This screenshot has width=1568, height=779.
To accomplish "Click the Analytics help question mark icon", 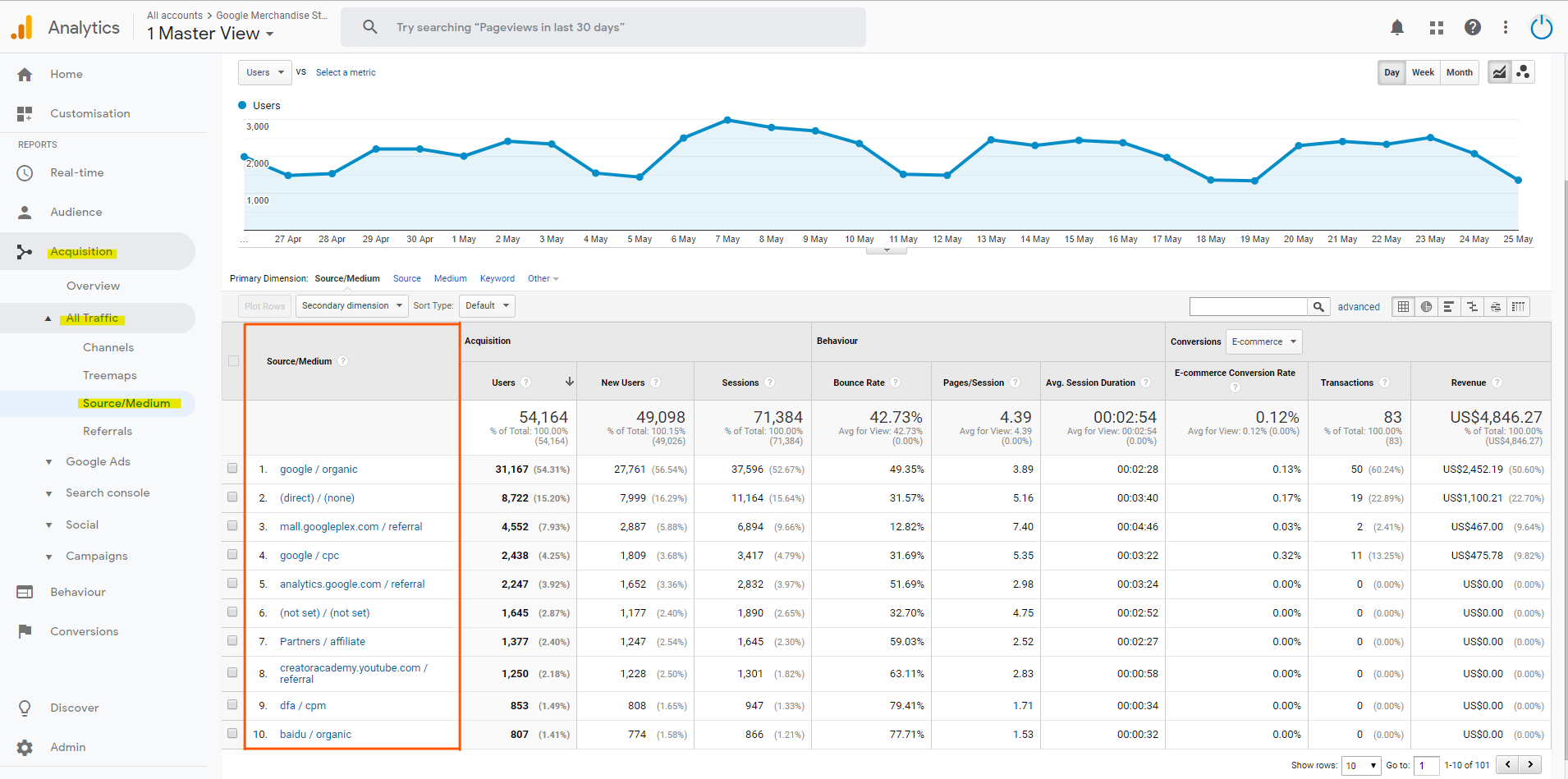I will [1472, 27].
